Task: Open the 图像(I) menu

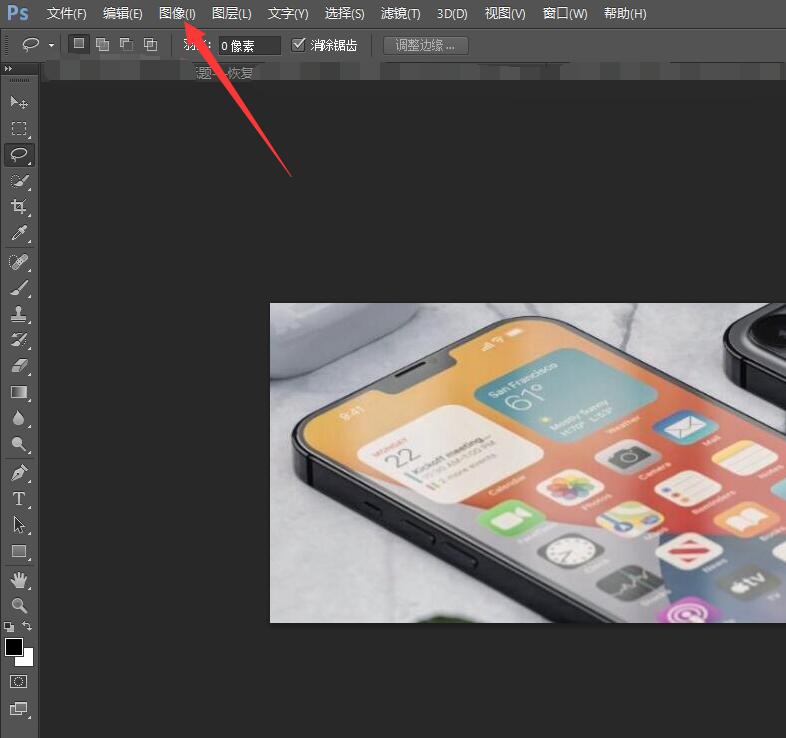Action: click(177, 13)
